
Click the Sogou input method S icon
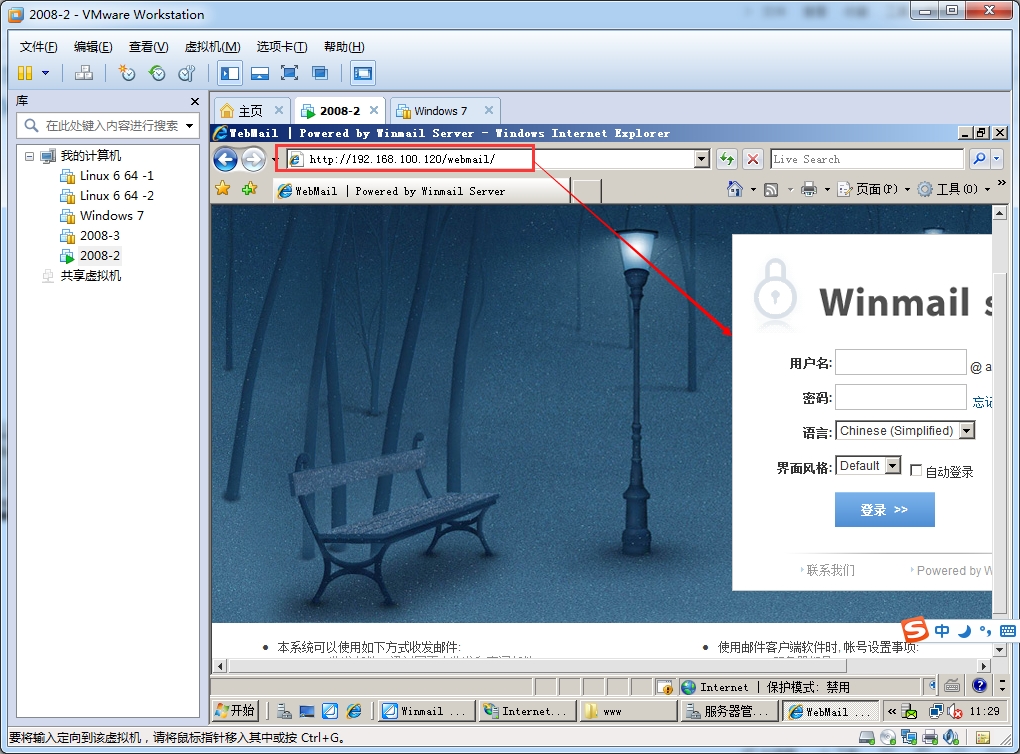(x=915, y=629)
